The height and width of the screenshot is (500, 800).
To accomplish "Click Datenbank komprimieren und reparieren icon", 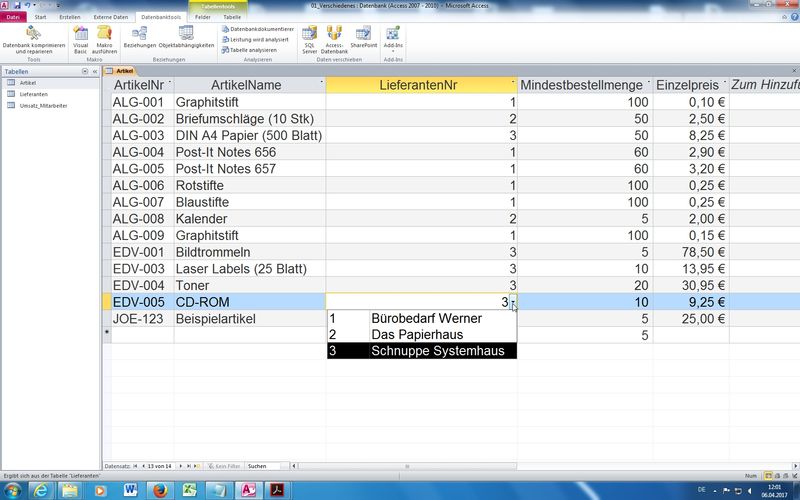I will (x=33, y=35).
